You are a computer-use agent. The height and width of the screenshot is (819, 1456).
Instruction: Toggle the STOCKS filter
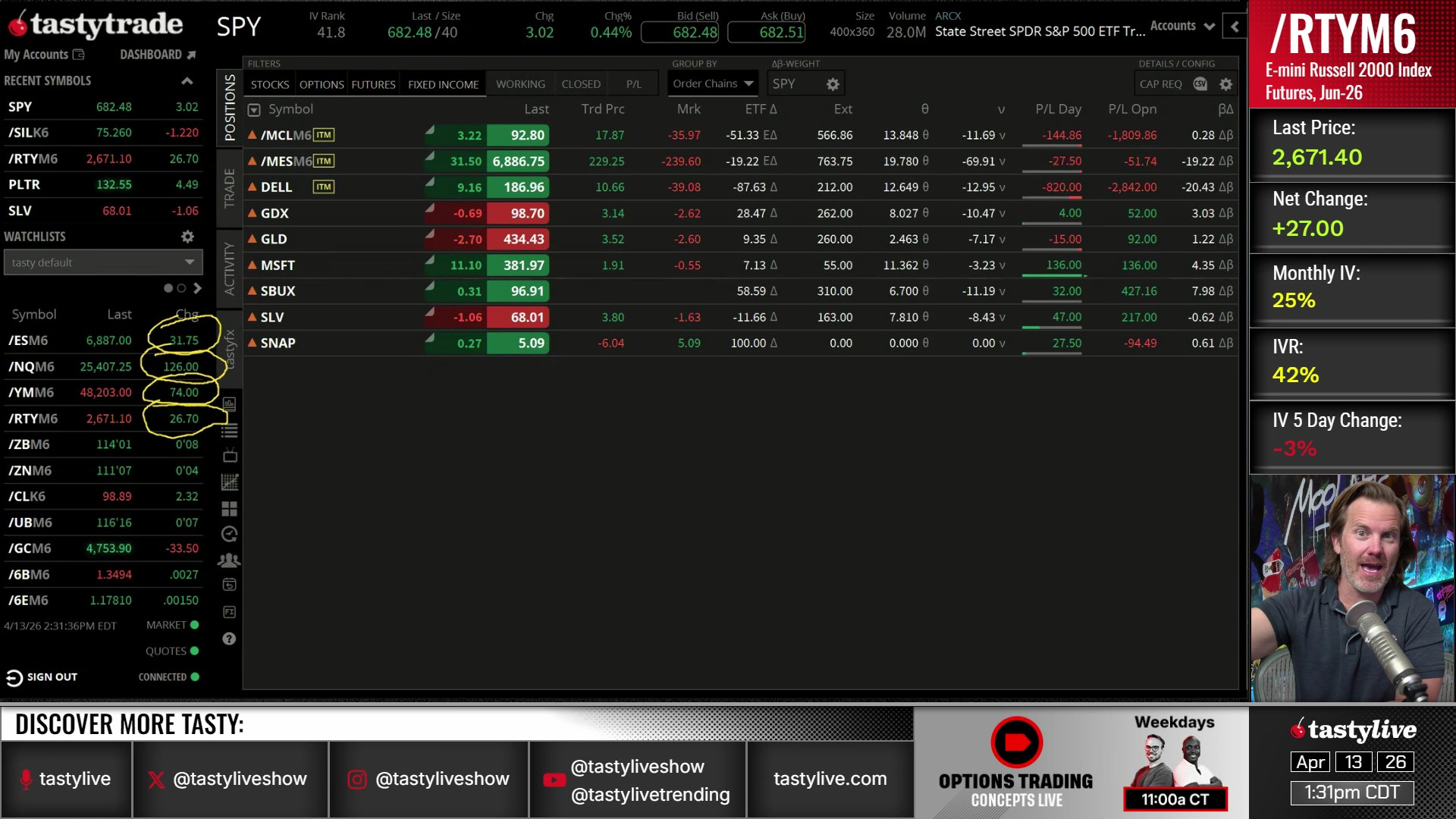270,84
